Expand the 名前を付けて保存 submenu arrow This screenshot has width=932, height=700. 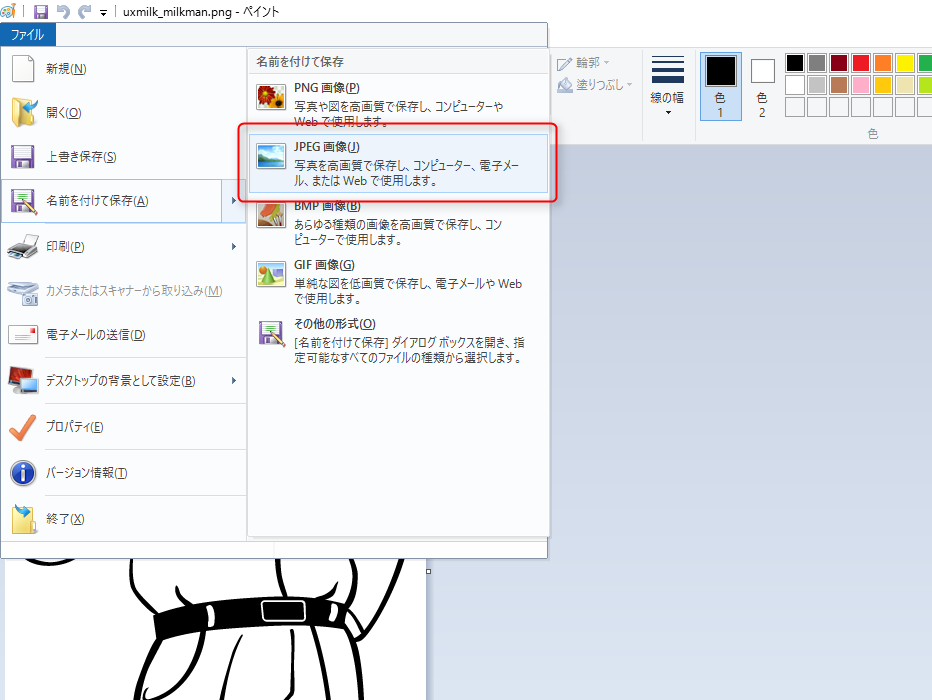click(234, 201)
